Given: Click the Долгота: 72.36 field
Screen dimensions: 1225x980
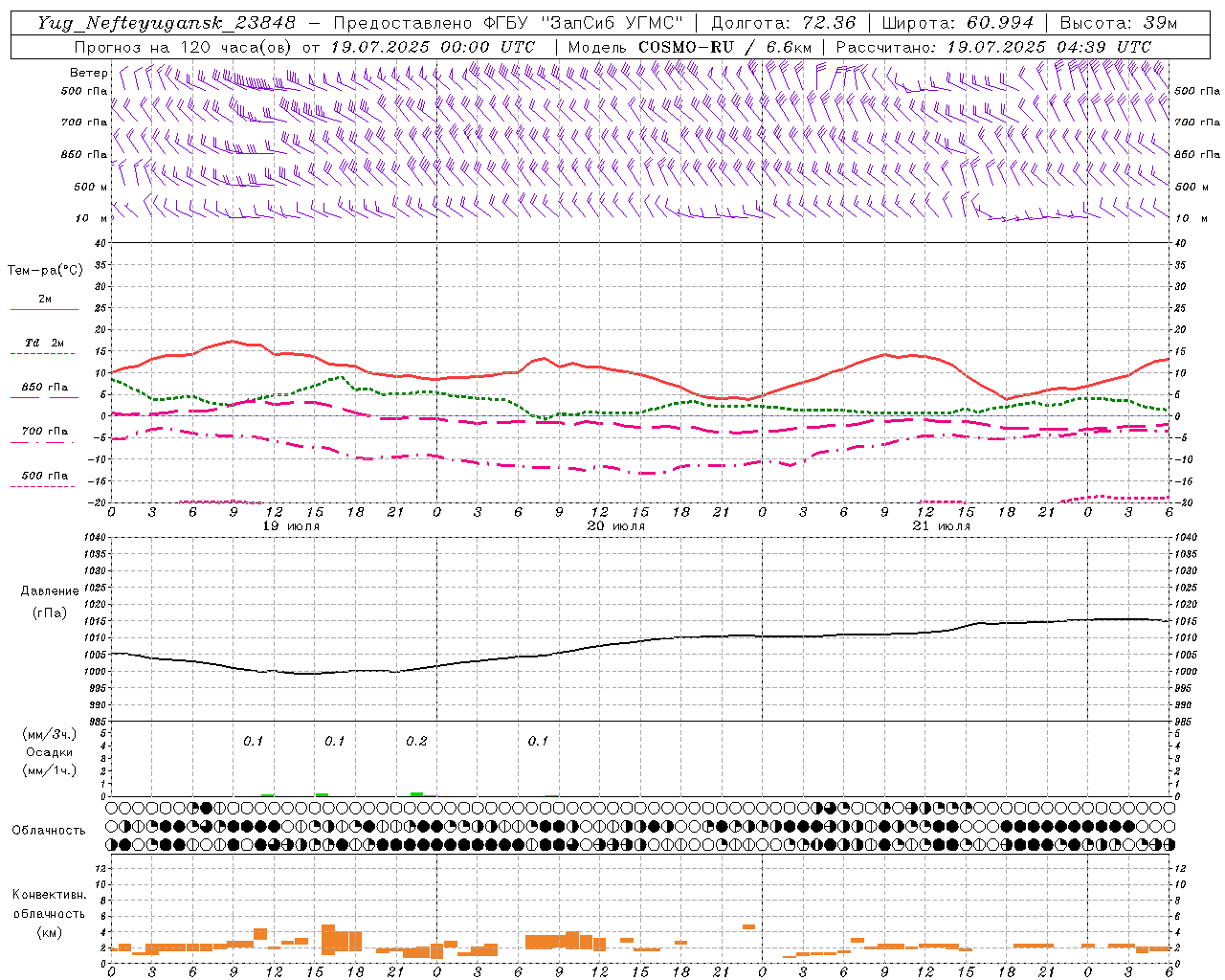Looking at the screenshot, I should pos(784,22).
